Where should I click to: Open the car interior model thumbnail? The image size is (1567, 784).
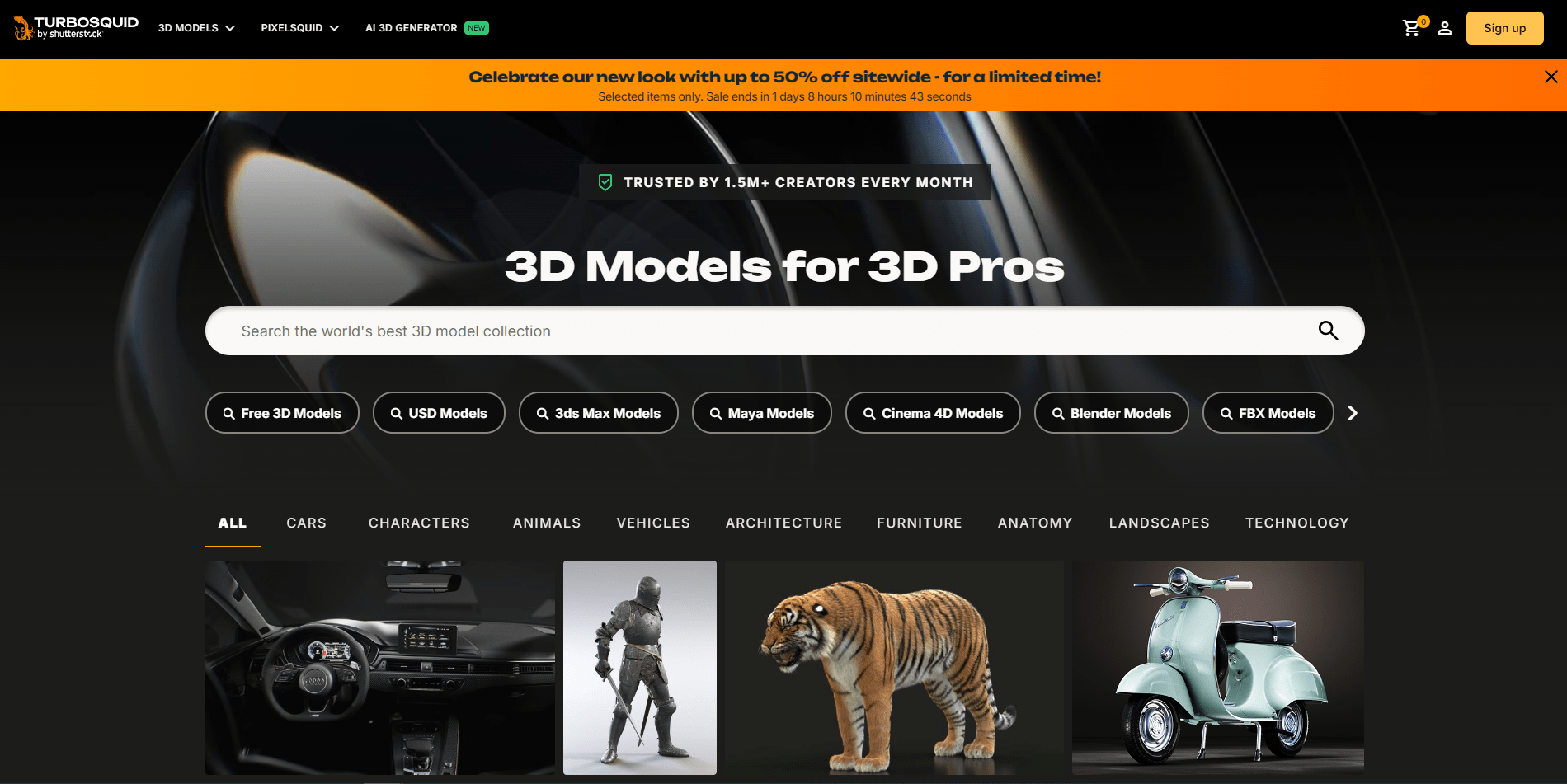point(380,668)
